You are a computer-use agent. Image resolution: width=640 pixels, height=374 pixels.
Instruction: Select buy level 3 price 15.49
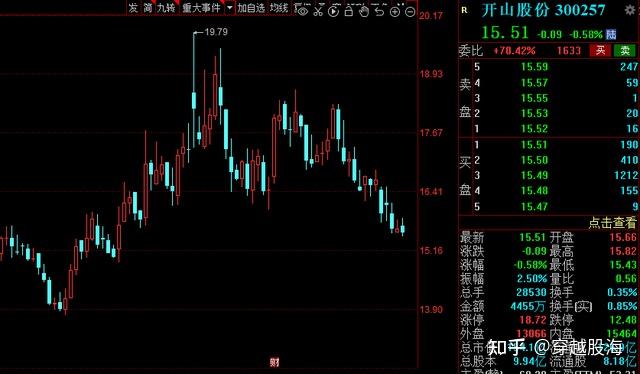tap(534, 175)
